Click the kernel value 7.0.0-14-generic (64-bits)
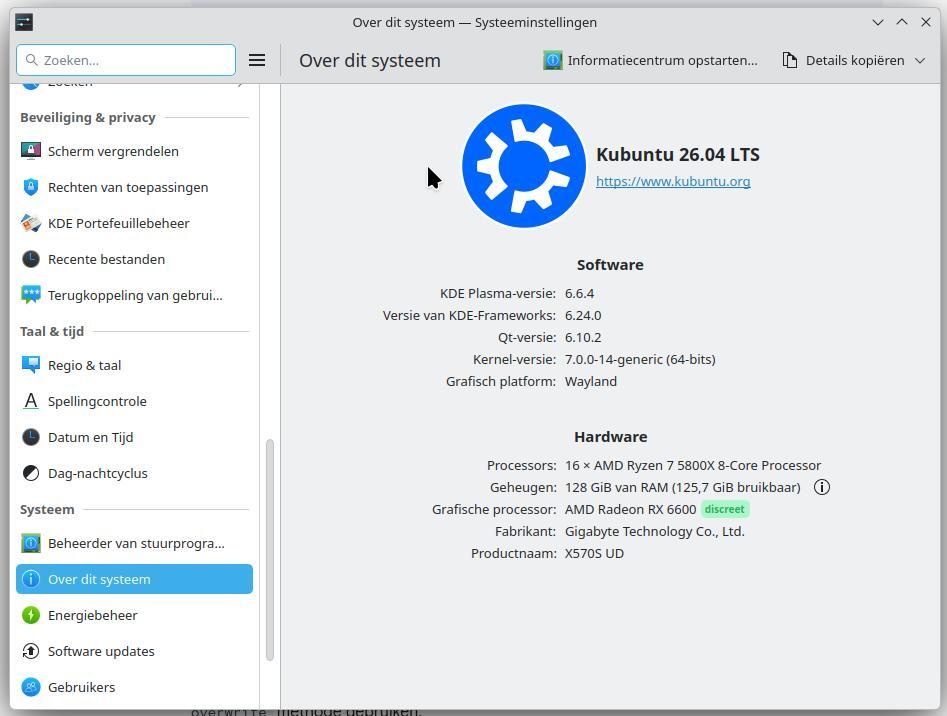The height and width of the screenshot is (716, 947). pos(640,360)
